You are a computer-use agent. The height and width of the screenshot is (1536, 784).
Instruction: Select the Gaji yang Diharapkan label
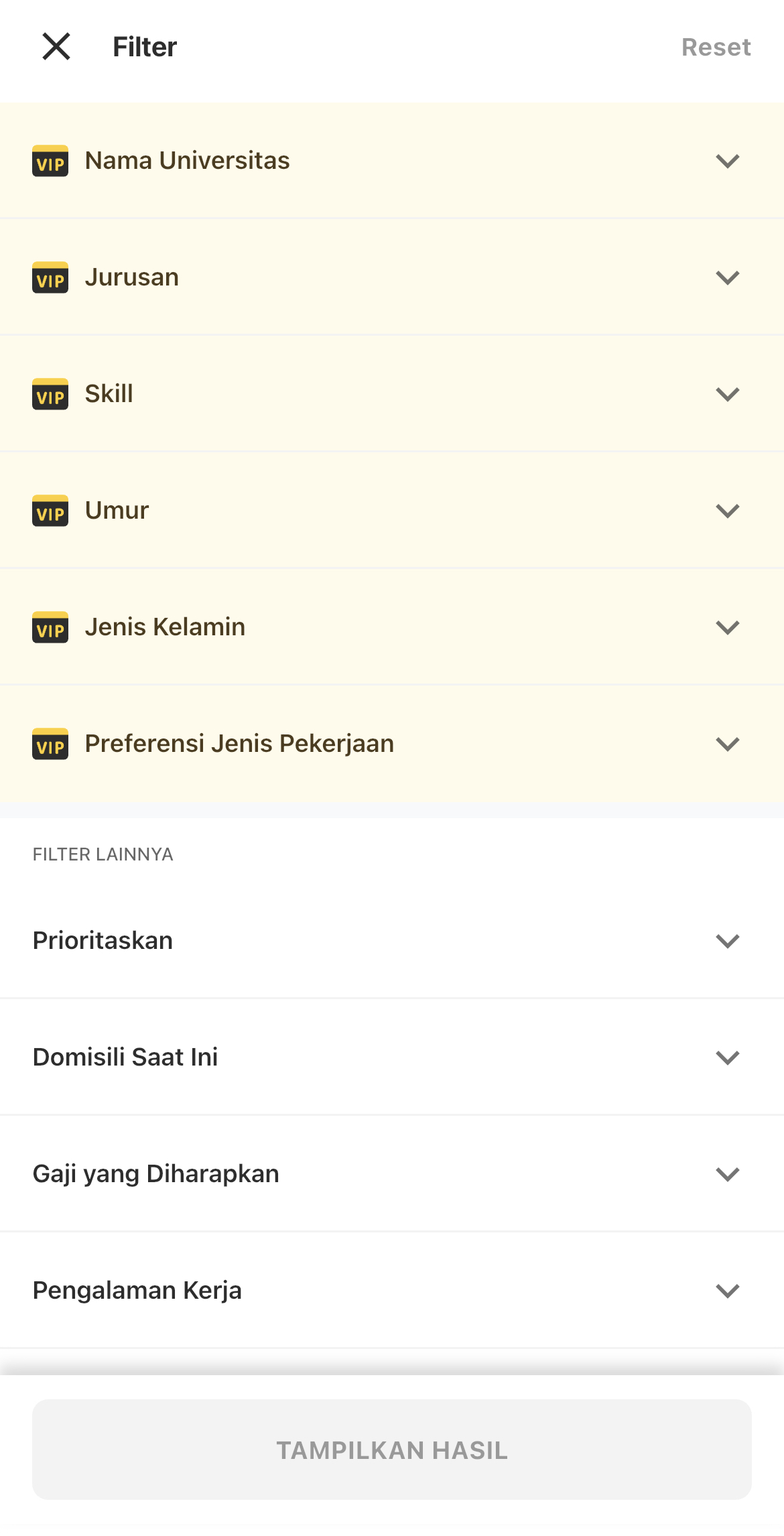tap(155, 1174)
